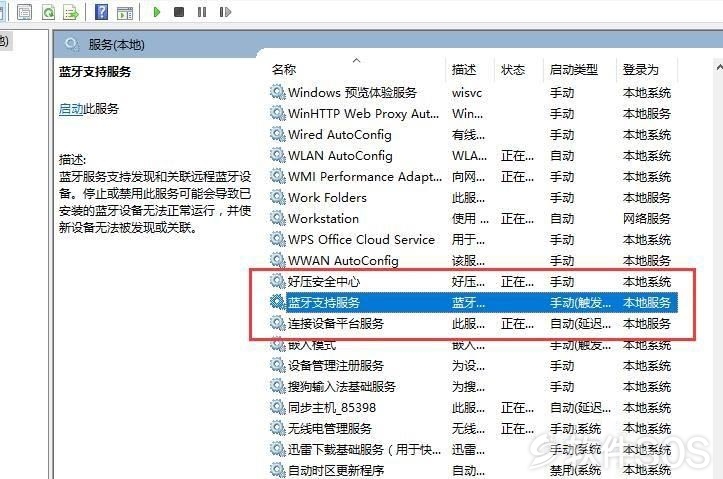Click the show/hide action pane toolbar icon
Image resolution: width=723 pixels, height=479 pixels.
[125, 12]
